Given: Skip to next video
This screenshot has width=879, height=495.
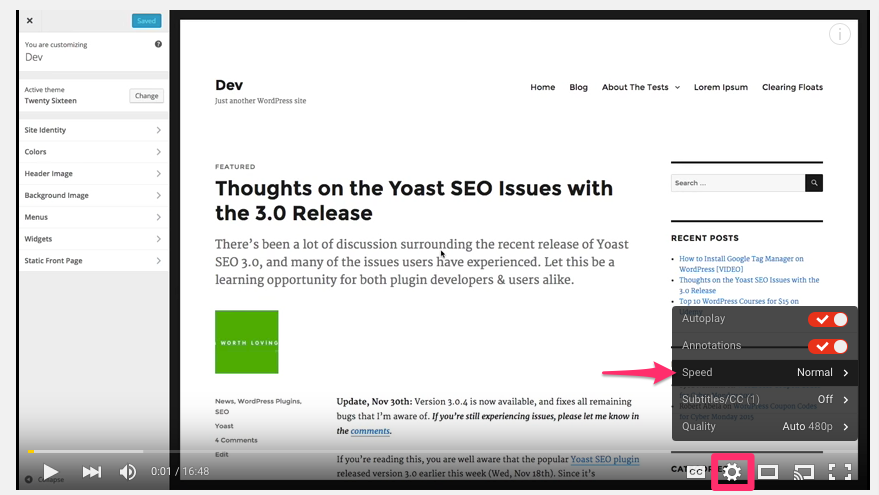Looking at the screenshot, I should coord(91,471).
